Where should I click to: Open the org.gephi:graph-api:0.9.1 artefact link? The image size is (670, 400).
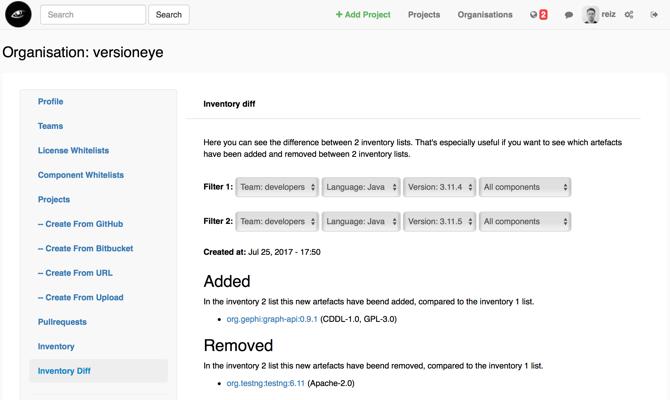pos(272,319)
